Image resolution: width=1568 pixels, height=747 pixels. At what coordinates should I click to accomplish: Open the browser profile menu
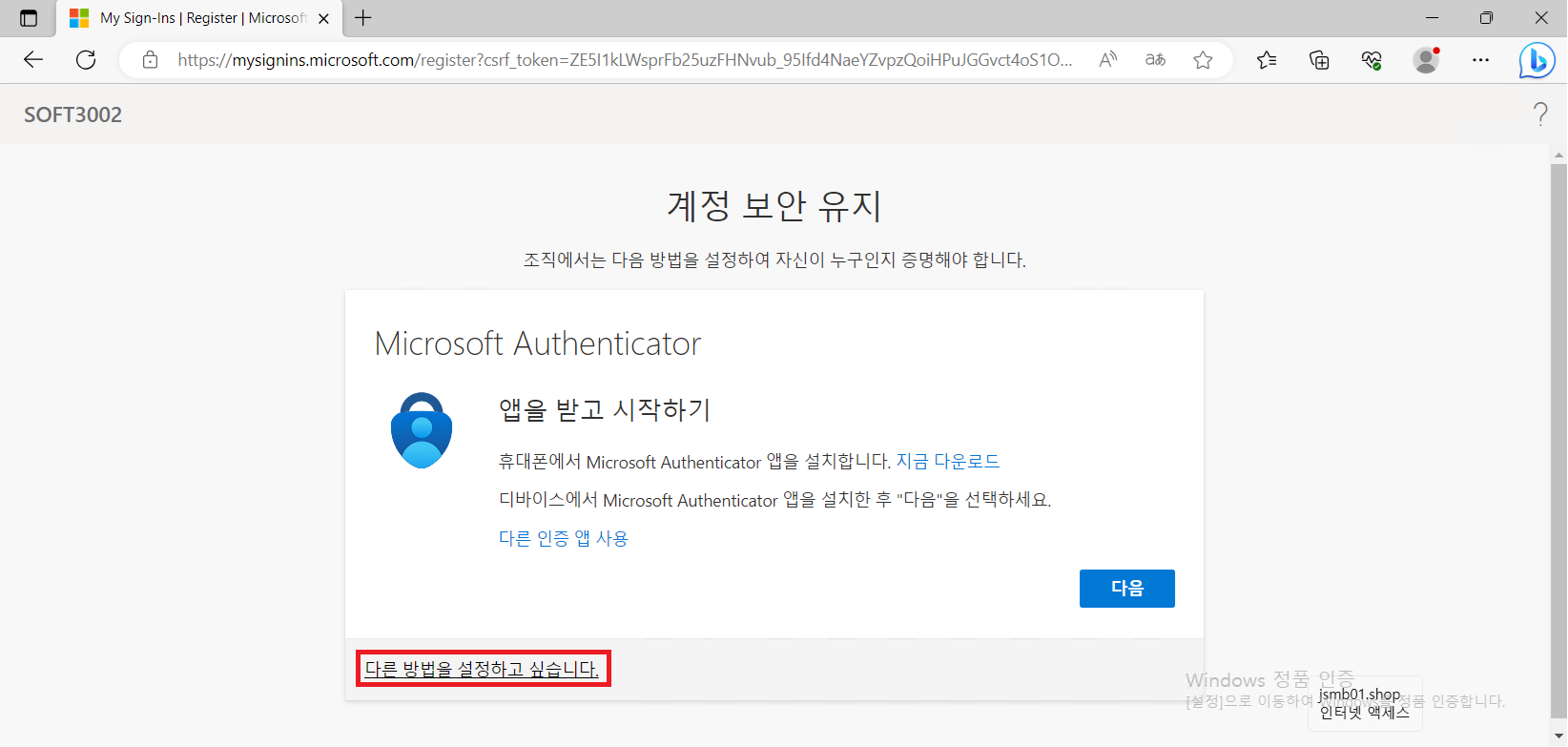[1427, 60]
